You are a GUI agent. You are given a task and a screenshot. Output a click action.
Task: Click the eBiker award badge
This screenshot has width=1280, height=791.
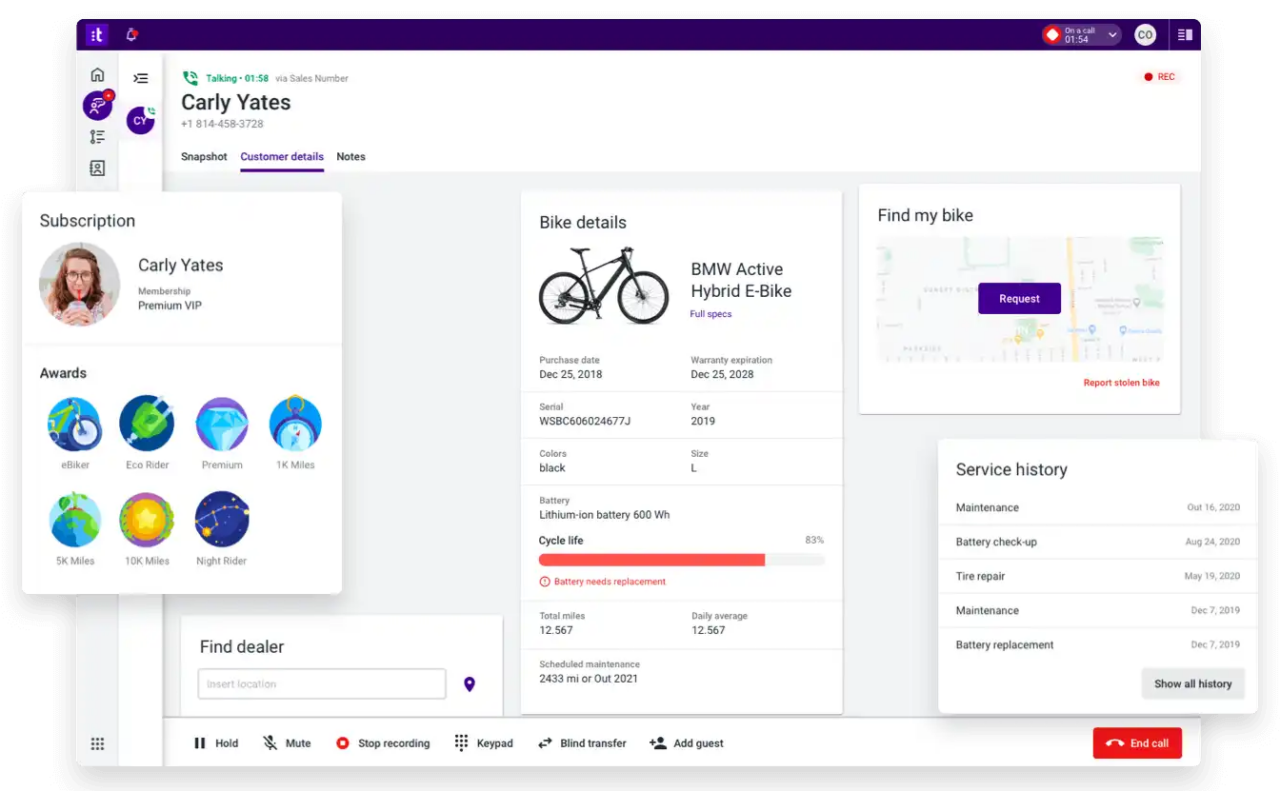(74, 424)
